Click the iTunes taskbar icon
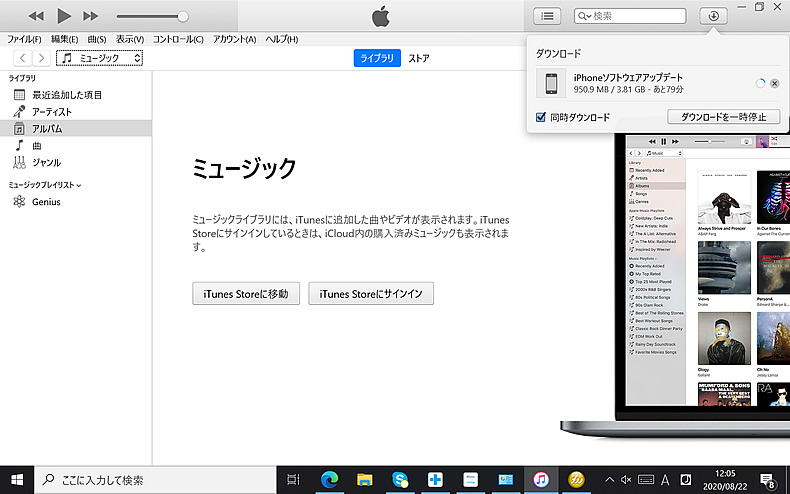790x494 pixels. [x=541, y=479]
